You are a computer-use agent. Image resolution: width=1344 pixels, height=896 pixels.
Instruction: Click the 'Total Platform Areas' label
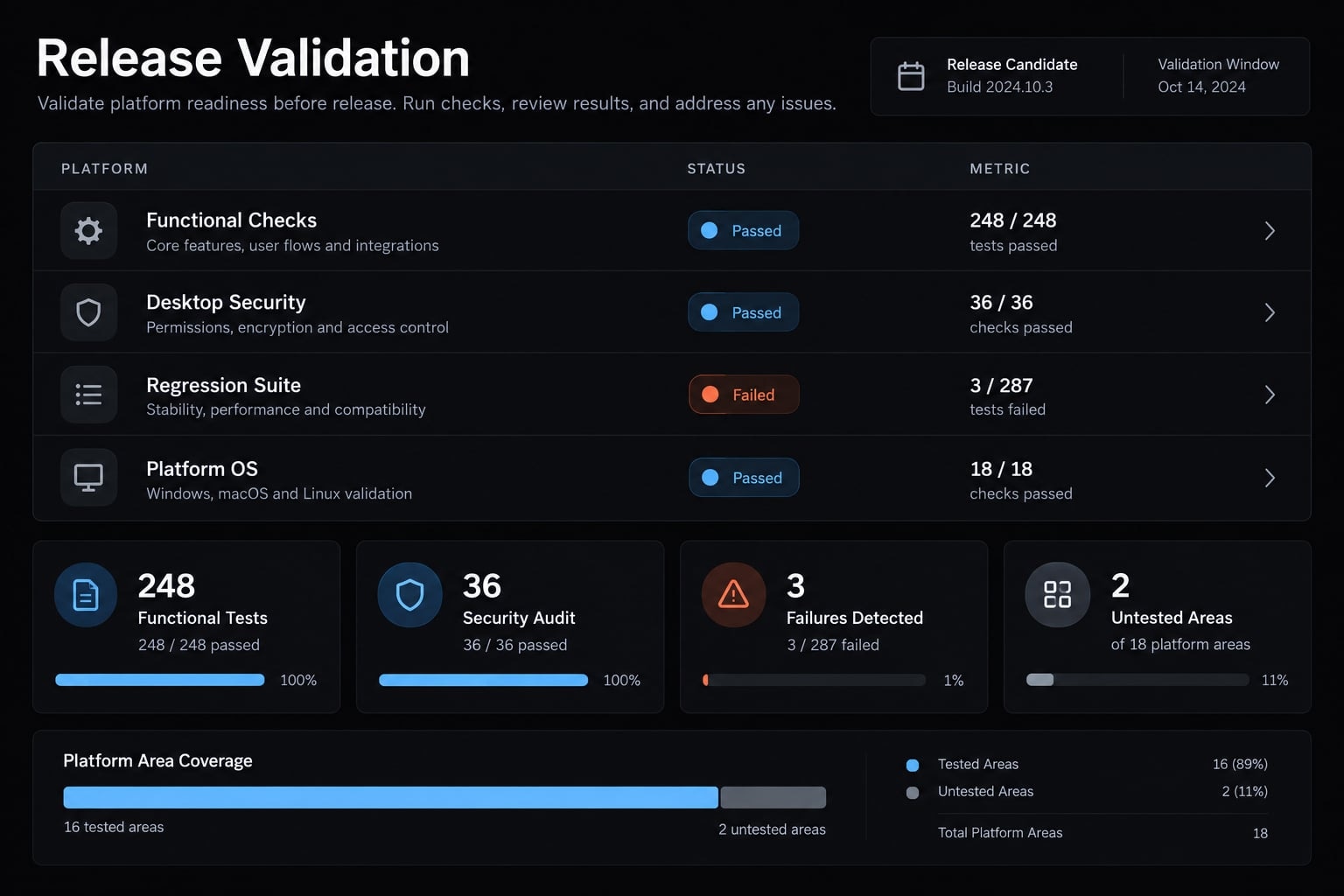click(x=1000, y=832)
